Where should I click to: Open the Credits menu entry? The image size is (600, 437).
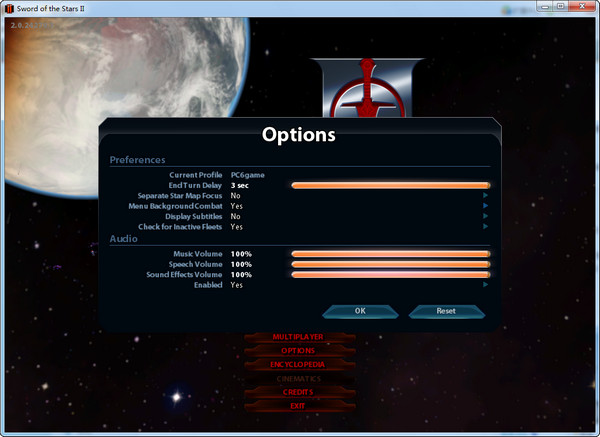click(298, 392)
